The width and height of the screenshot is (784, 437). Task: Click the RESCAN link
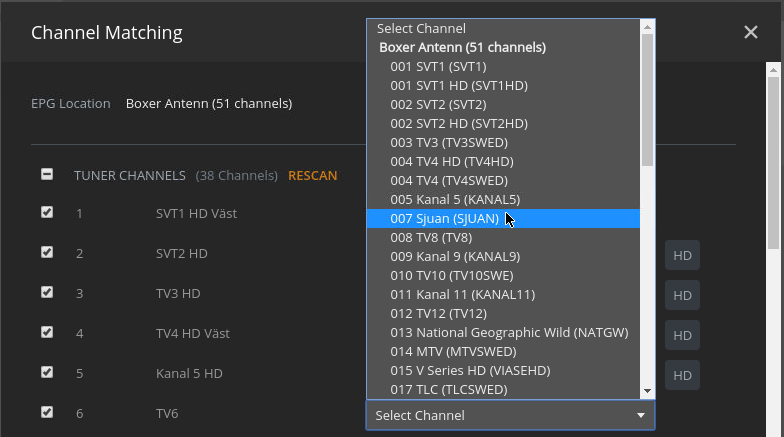pos(312,175)
